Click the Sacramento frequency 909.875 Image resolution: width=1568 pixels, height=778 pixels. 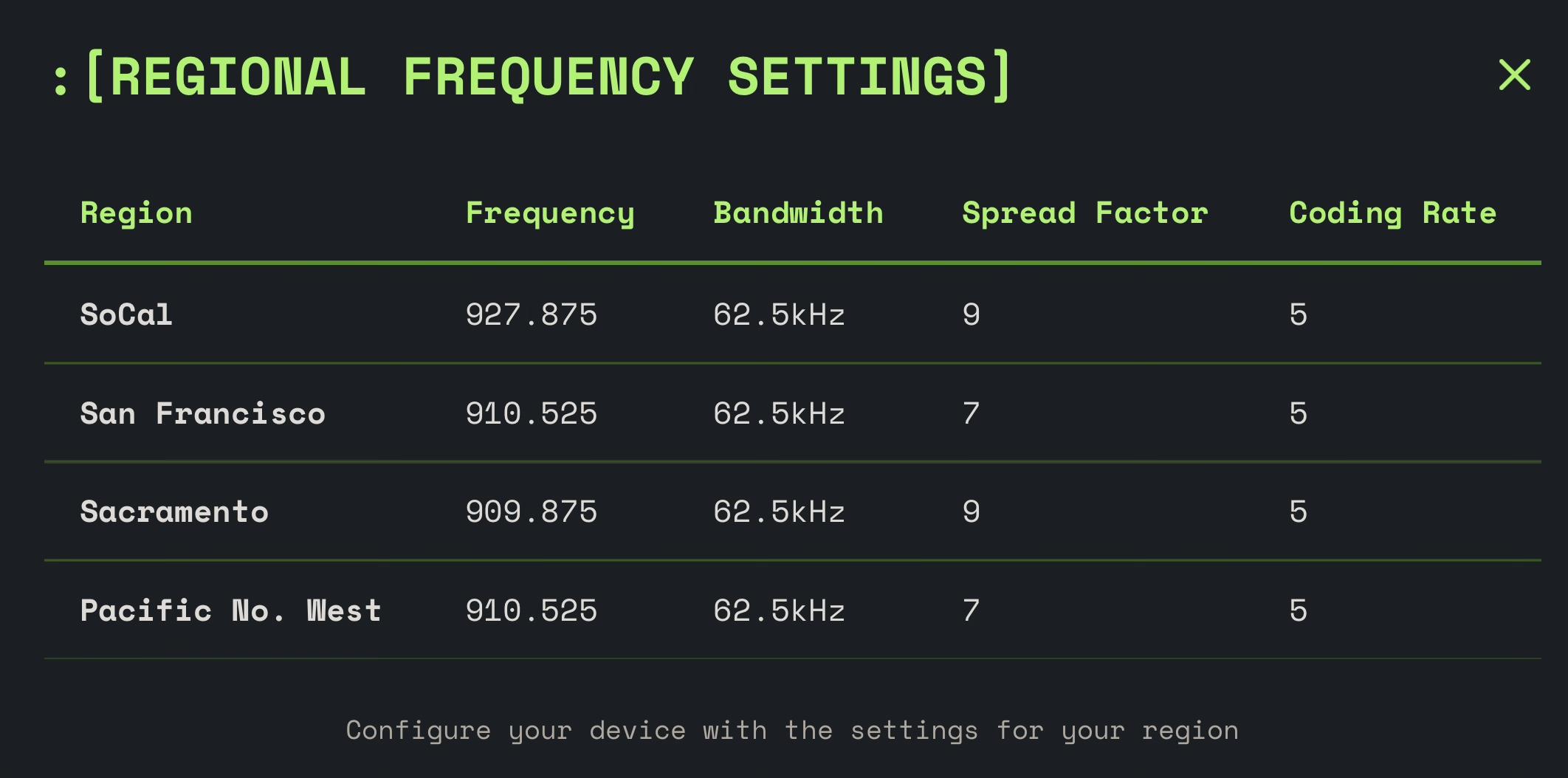[x=531, y=512]
